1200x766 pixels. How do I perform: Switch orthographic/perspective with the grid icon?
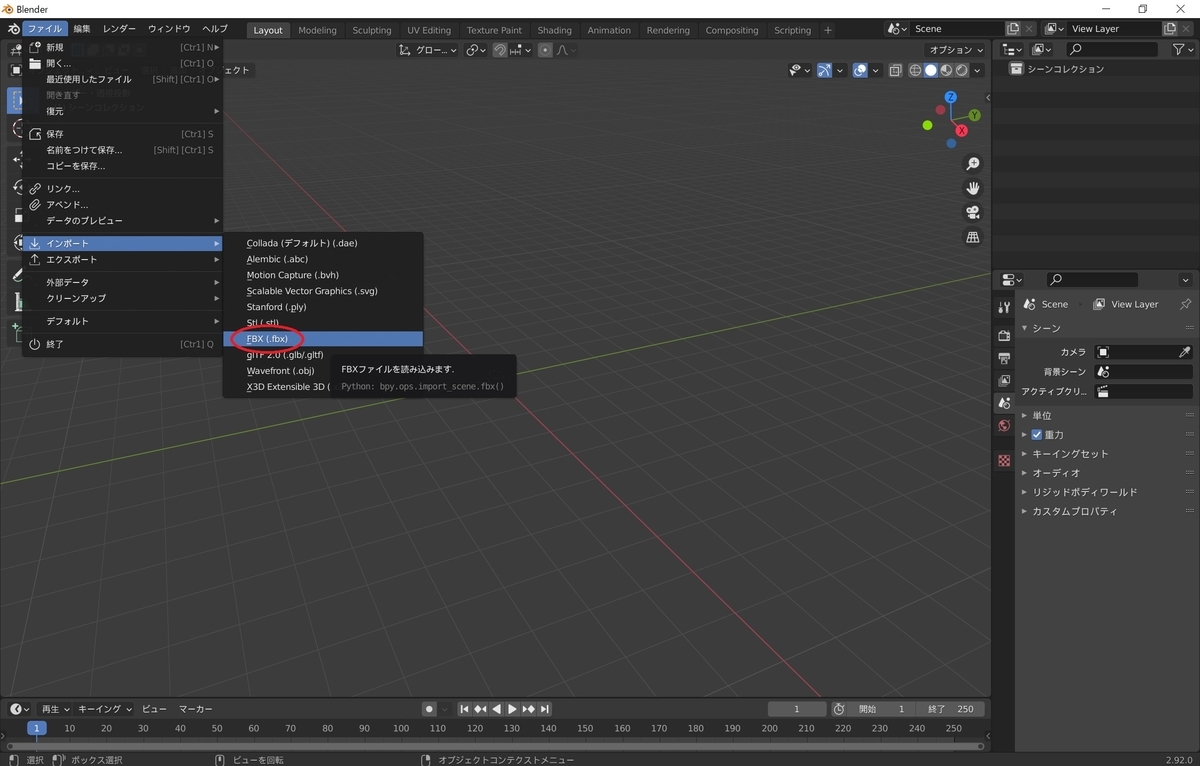[972, 237]
